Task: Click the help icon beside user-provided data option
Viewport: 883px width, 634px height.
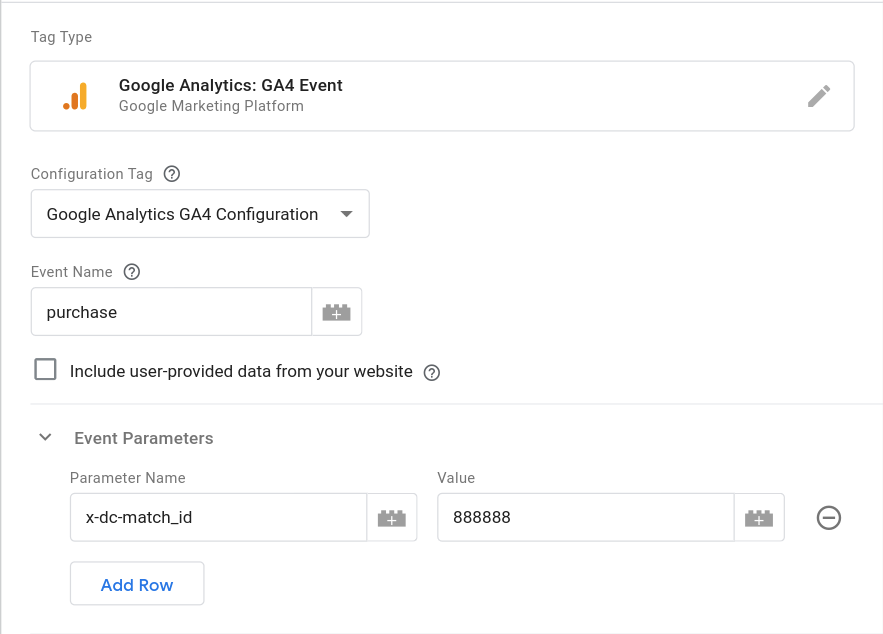Action: tap(431, 371)
